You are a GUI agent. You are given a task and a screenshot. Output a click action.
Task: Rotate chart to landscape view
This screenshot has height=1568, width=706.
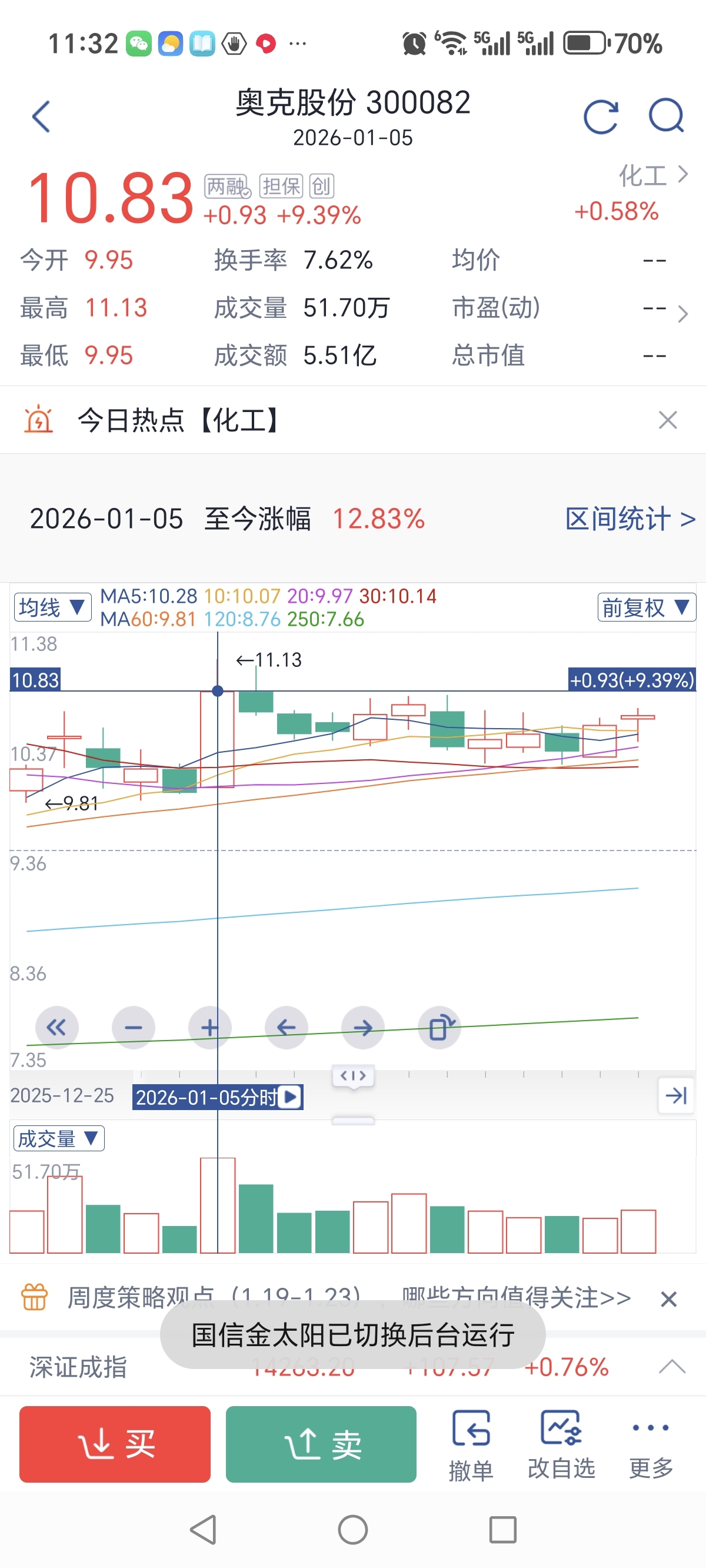(x=440, y=1028)
